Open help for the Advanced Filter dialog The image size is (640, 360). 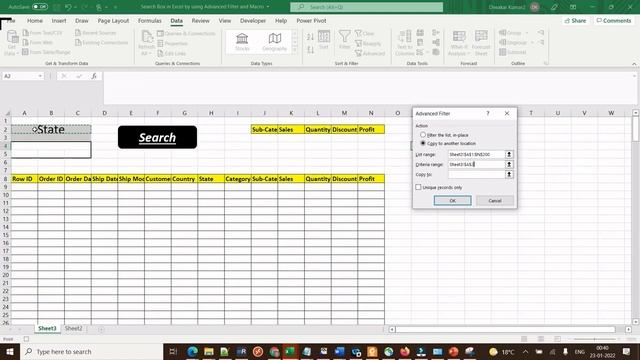click(488, 113)
